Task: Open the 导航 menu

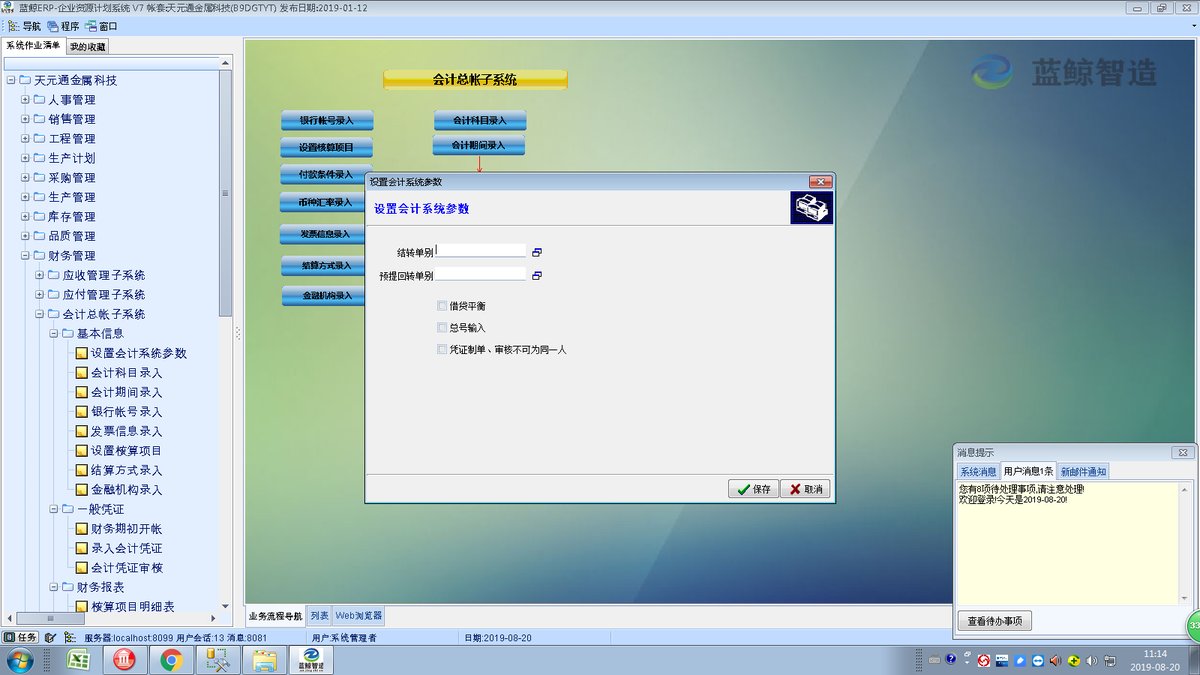Action: coord(24,26)
